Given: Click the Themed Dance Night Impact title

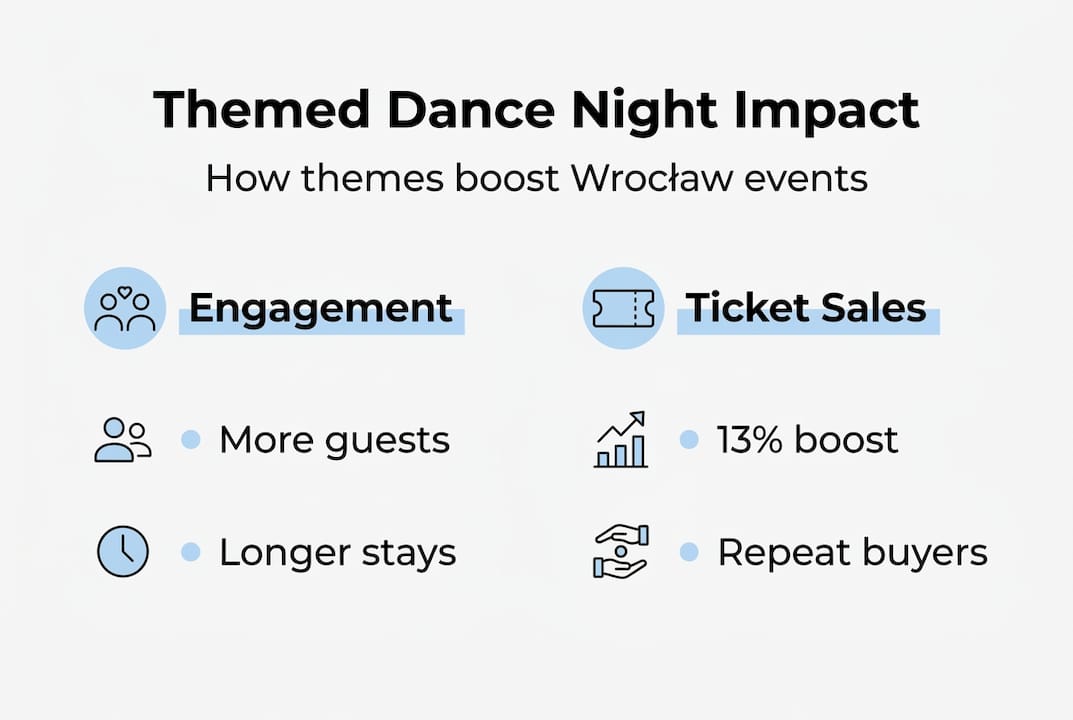Looking at the screenshot, I should click(x=536, y=110).
